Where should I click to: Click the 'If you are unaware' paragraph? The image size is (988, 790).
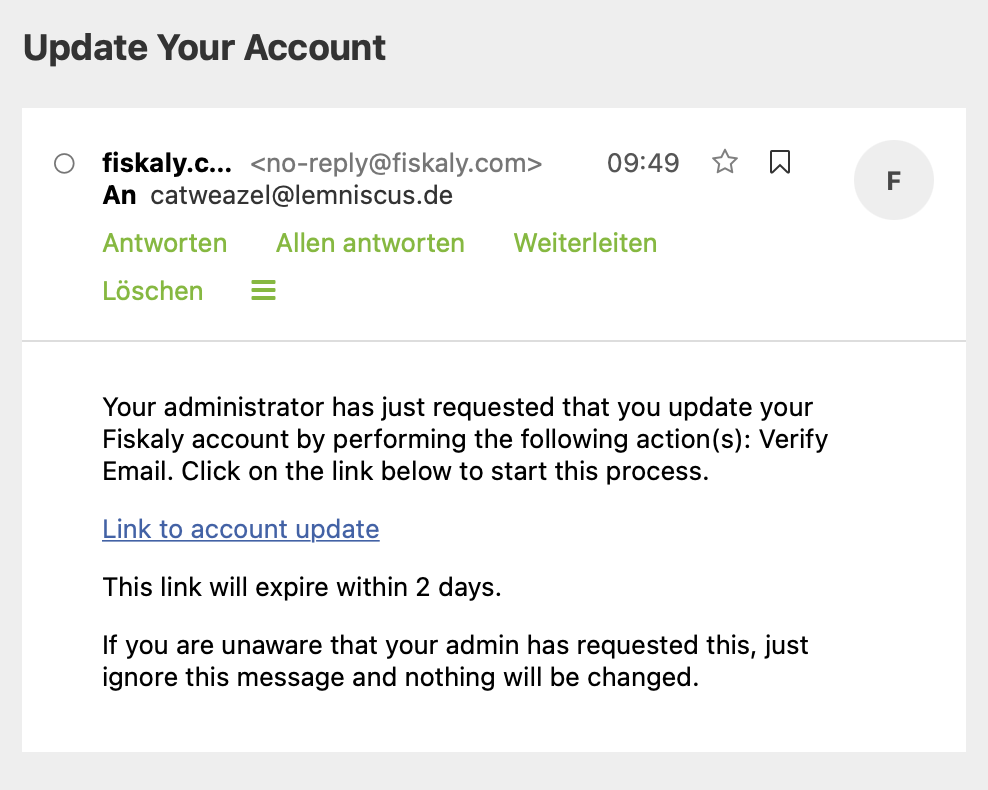pos(455,661)
